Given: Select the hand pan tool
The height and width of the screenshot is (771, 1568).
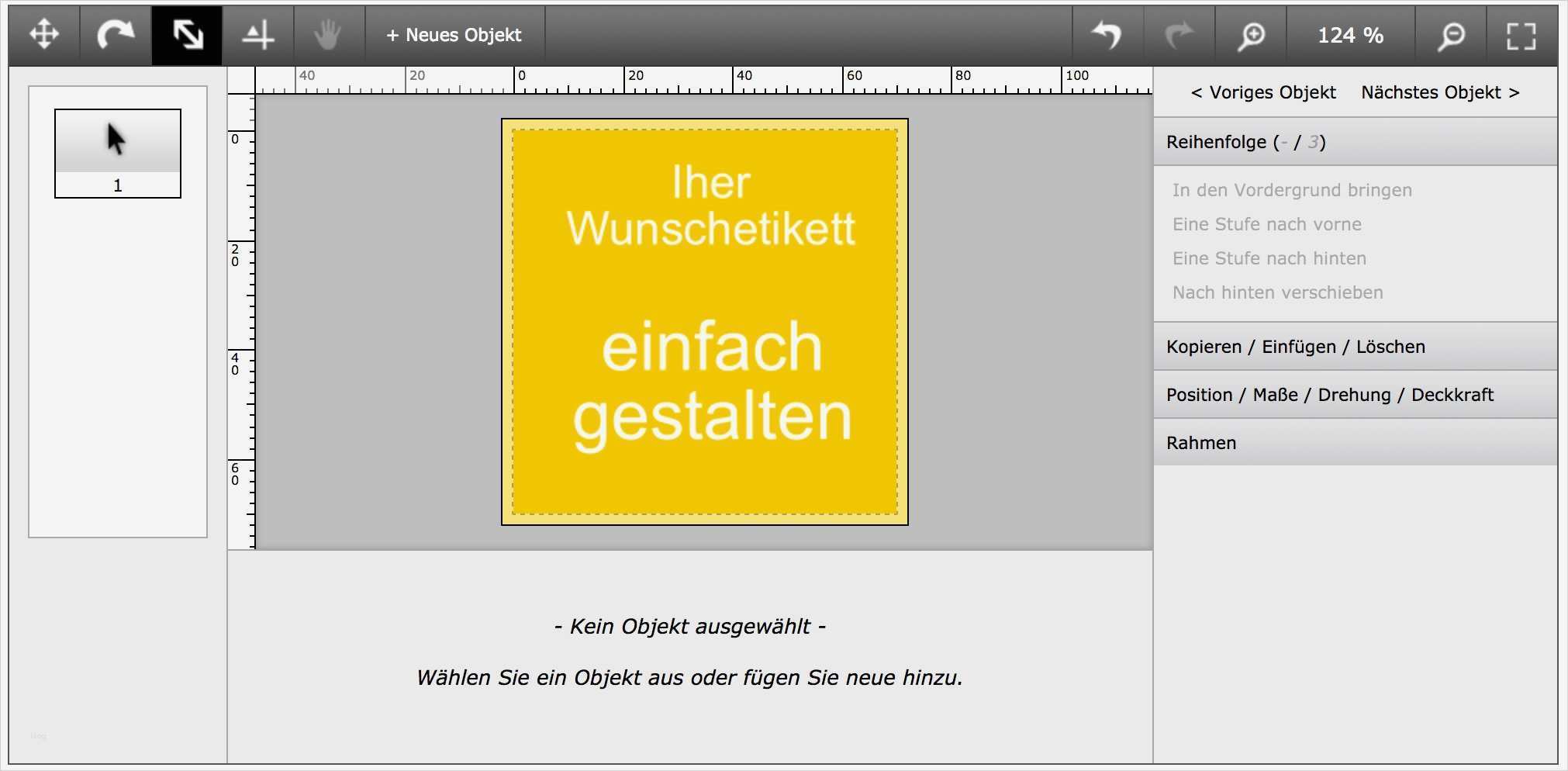Looking at the screenshot, I should [x=329, y=34].
